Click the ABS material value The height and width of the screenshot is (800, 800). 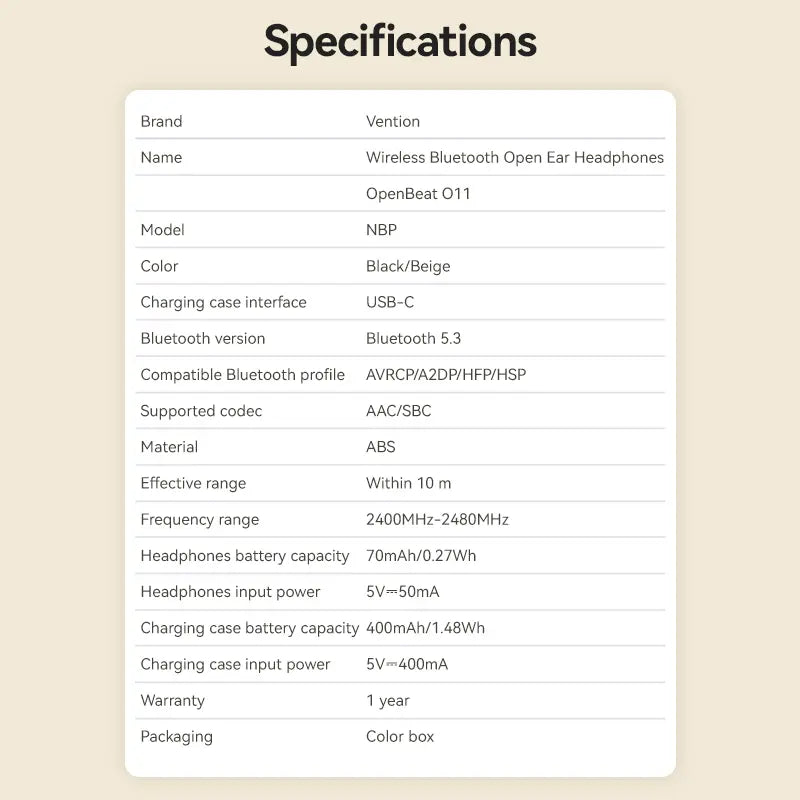tap(381, 447)
